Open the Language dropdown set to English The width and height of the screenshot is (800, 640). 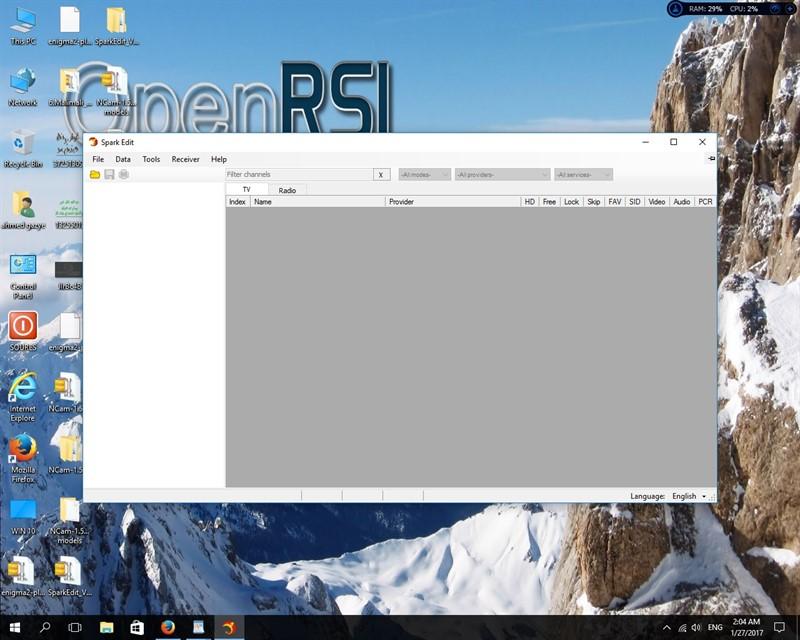tap(689, 496)
